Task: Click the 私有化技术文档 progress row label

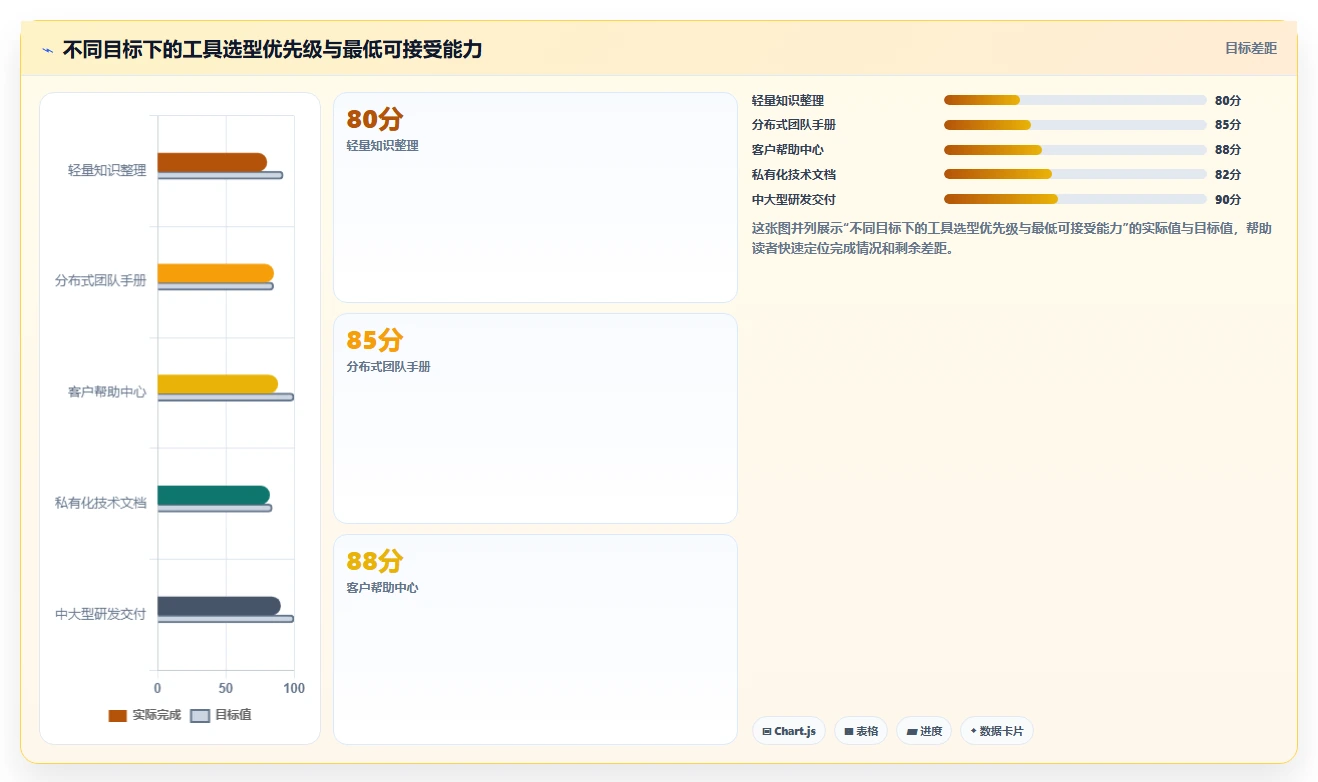Action: point(794,174)
